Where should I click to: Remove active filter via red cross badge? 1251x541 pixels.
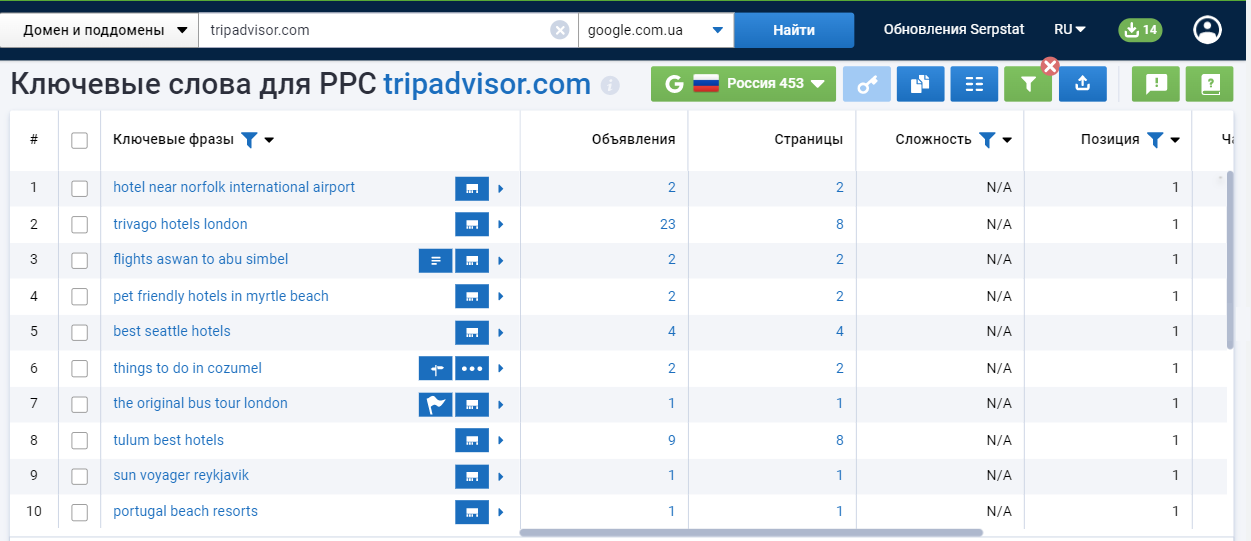(1050, 66)
